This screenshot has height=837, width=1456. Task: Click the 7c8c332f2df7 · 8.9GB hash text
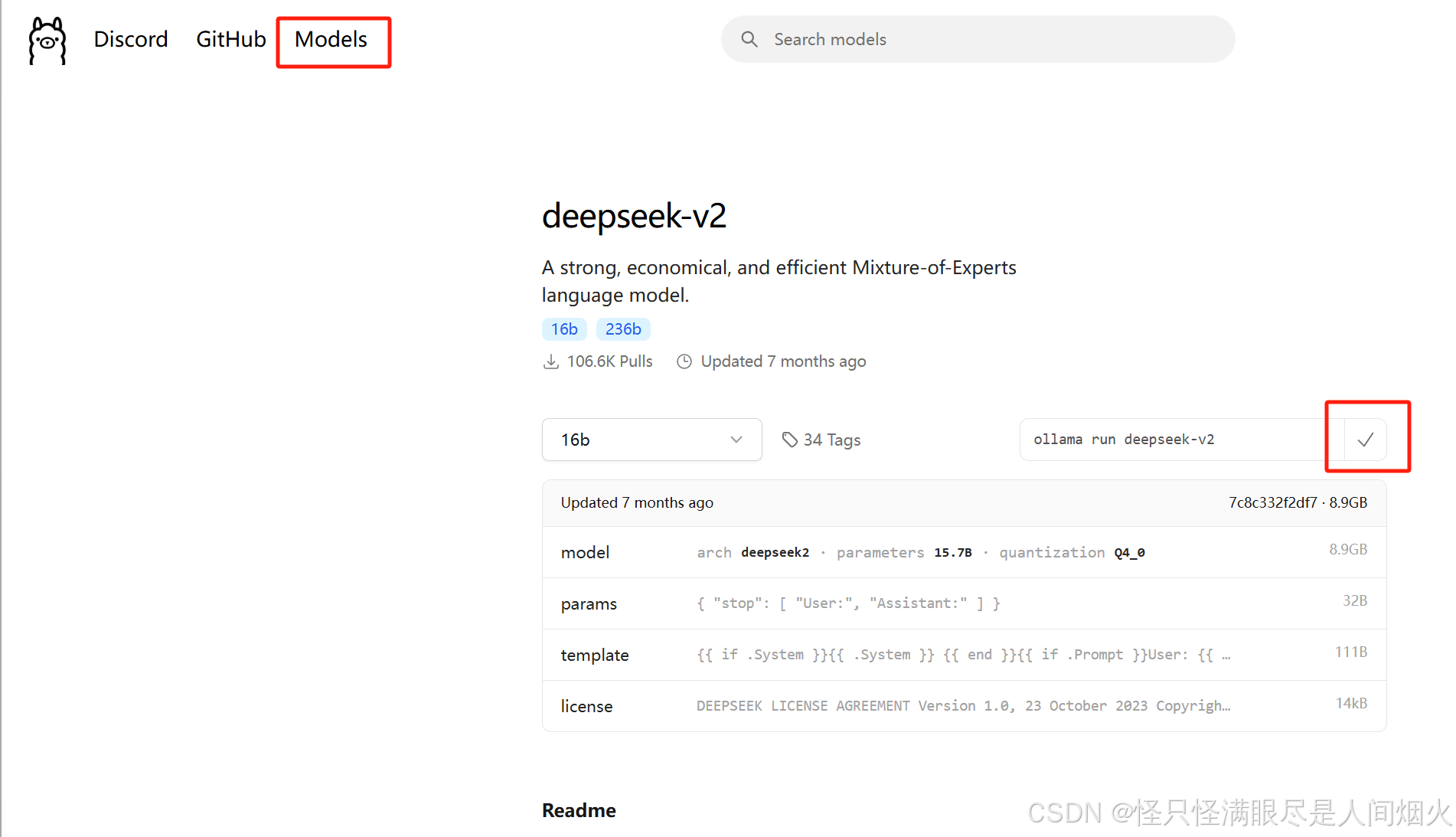click(x=1298, y=502)
